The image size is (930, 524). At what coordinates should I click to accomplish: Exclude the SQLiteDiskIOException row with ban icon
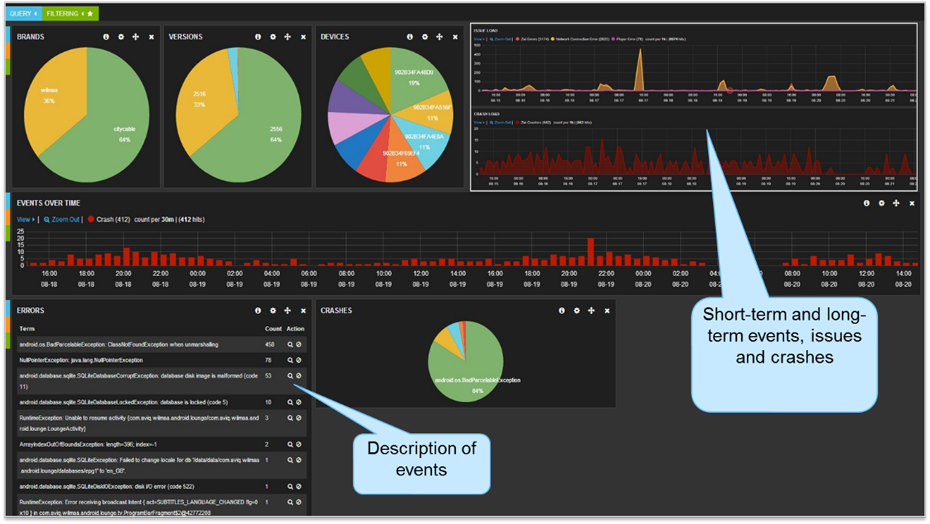click(x=299, y=487)
